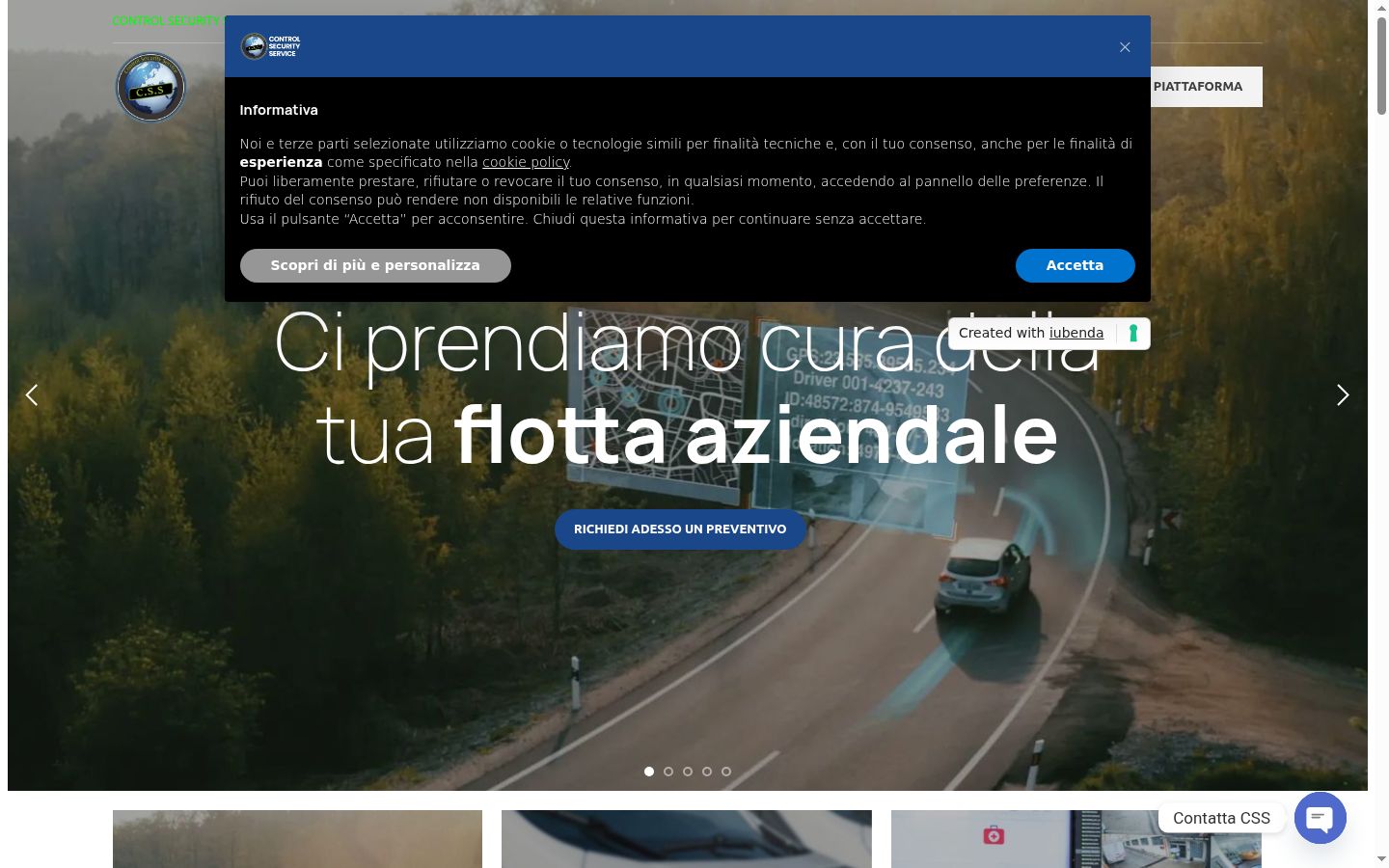Viewport: 1389px width, 868px height.
Task: Click the Informativa heading text
Action: click(279, 110)
